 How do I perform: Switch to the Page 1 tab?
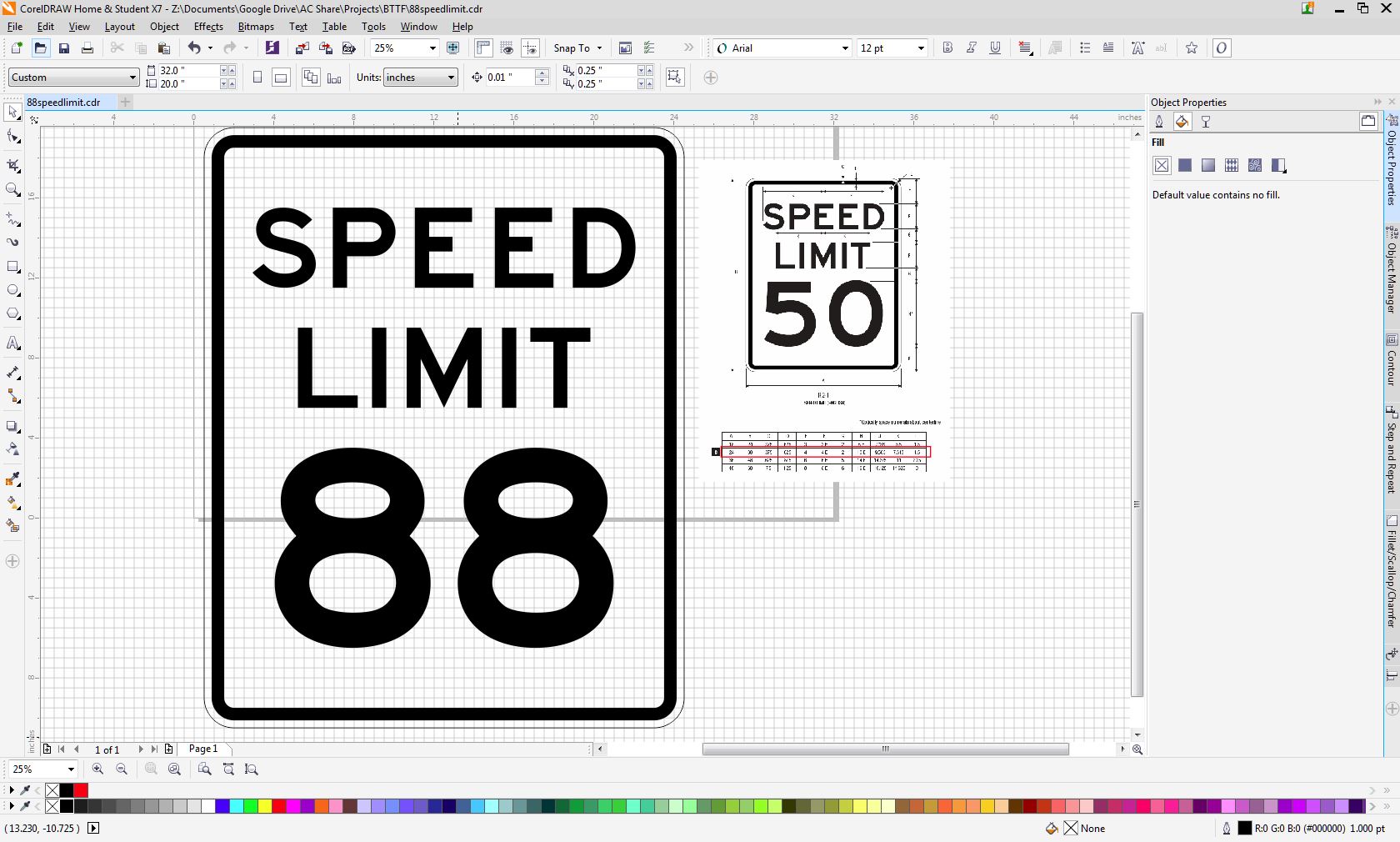[203, 749]
